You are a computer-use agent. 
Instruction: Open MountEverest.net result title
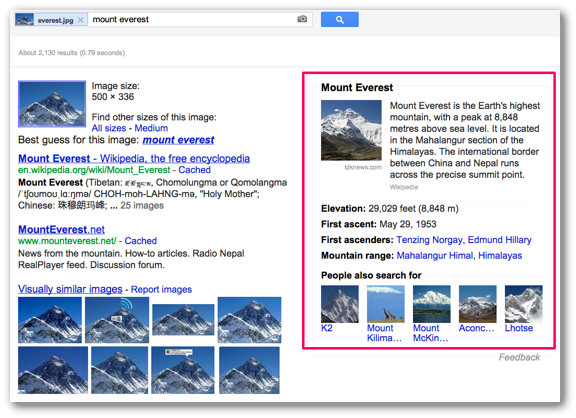click(x=61, y=230)
